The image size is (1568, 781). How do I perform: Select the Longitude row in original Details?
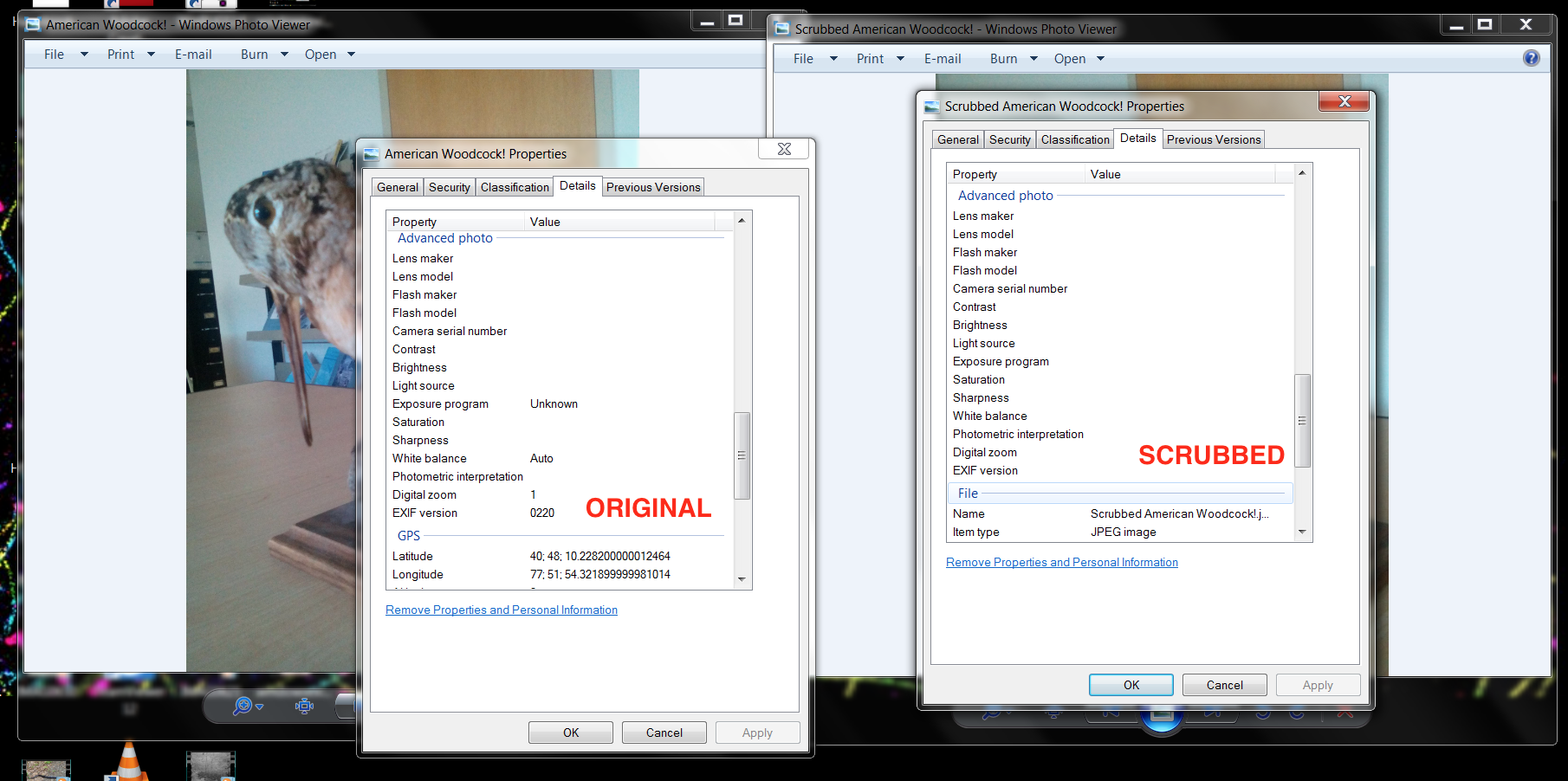pos(560,574)
